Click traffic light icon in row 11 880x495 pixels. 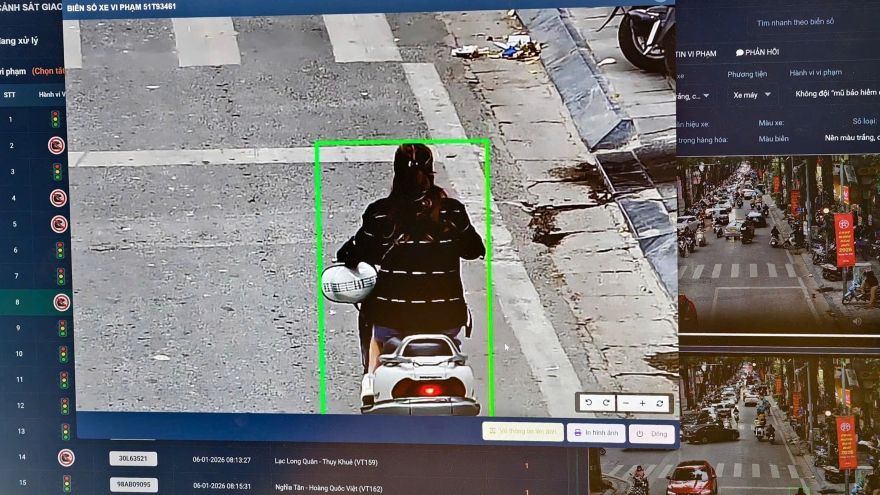63,380
